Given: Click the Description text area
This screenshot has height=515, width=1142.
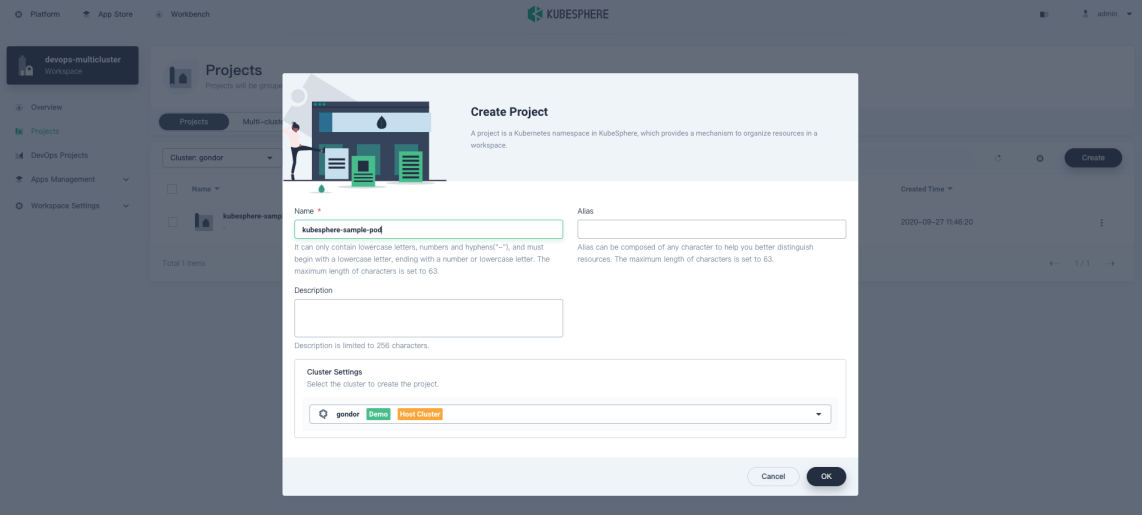Looking at the screenshot, I should tap(428, 318).
